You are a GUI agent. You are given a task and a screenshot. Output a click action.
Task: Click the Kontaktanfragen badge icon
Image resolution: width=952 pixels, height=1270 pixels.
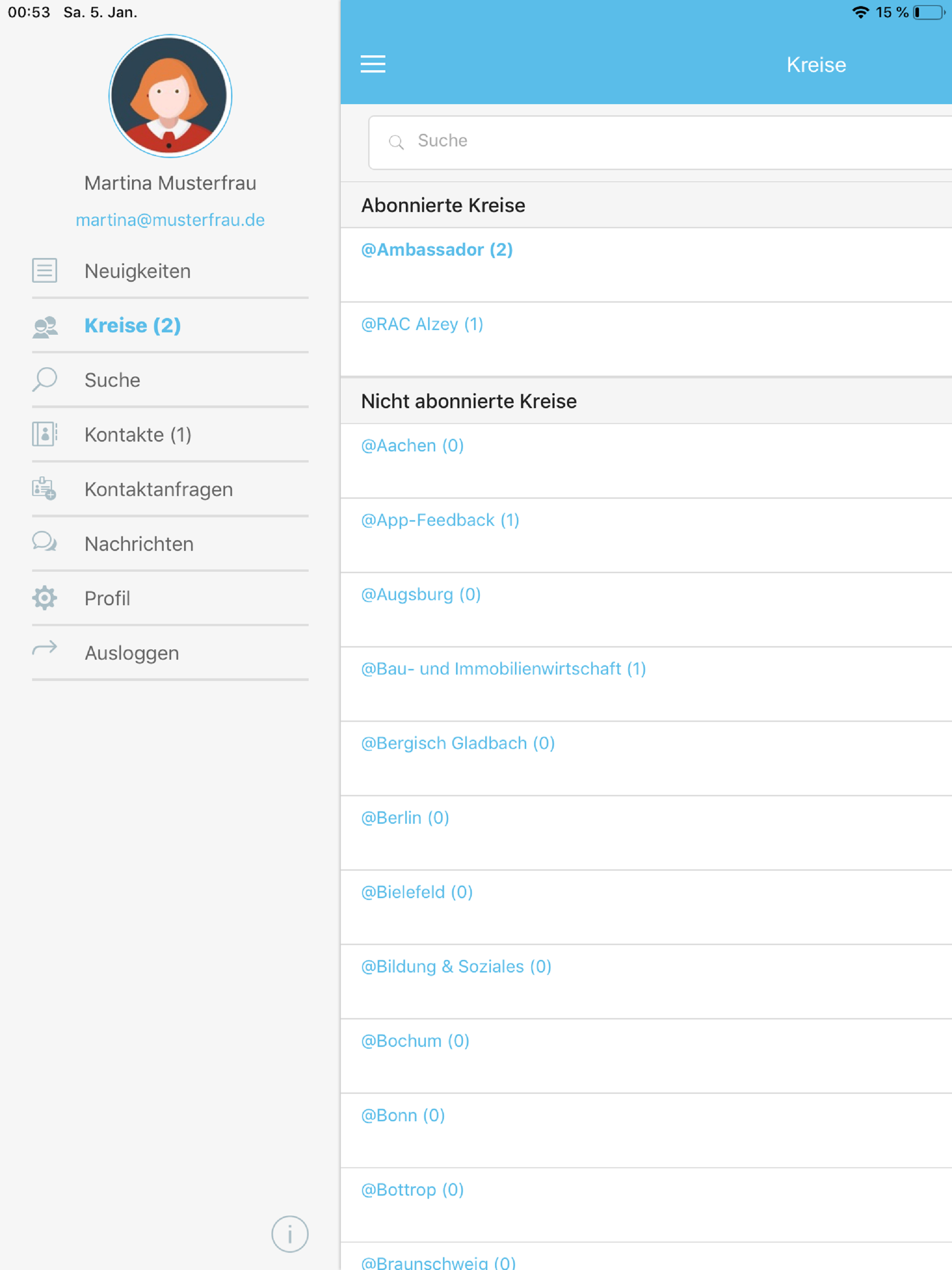click(44, 489)
